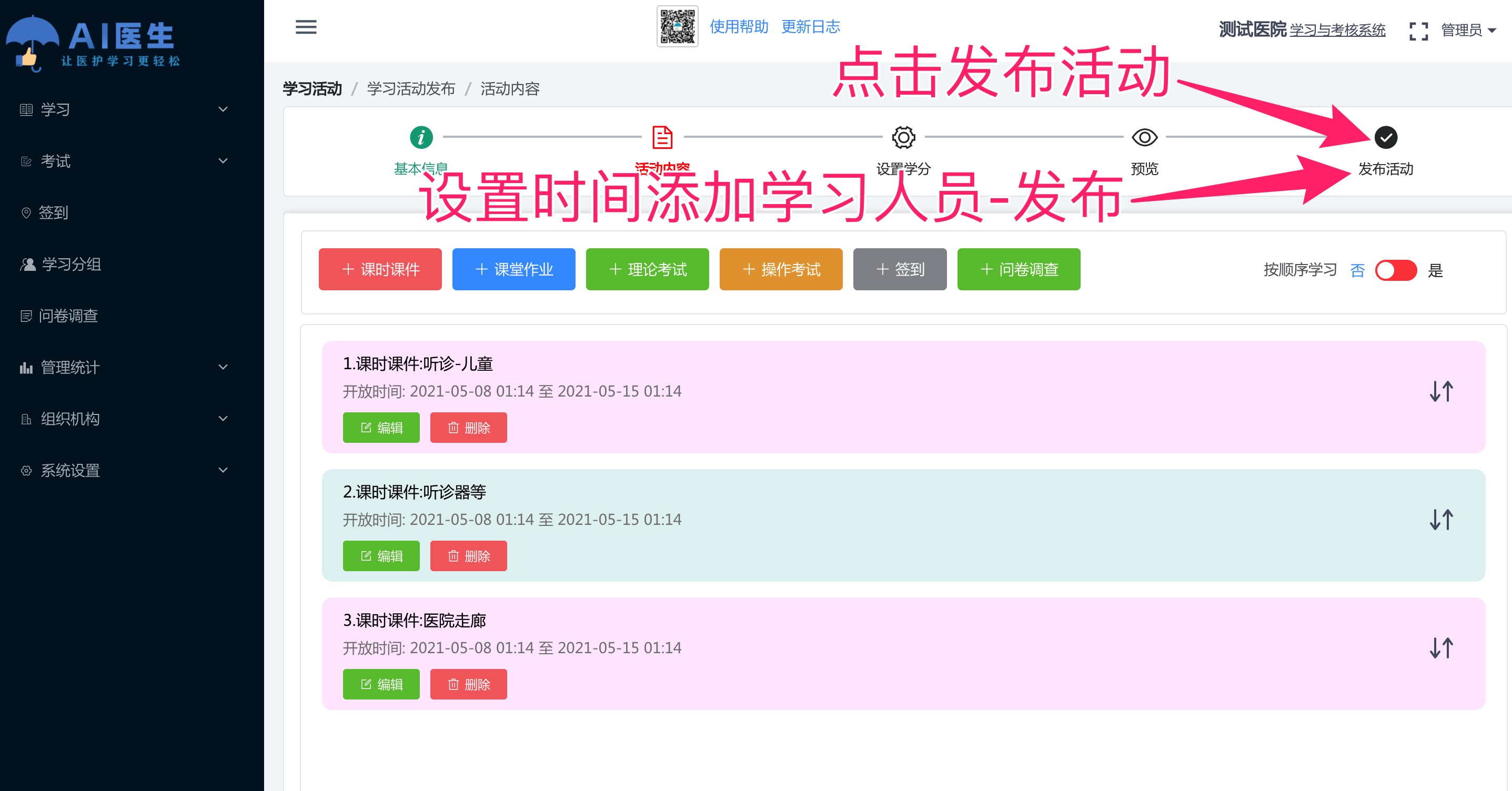
Task: Expand the 学习 sidebar menu
Action: pos(124,110)
